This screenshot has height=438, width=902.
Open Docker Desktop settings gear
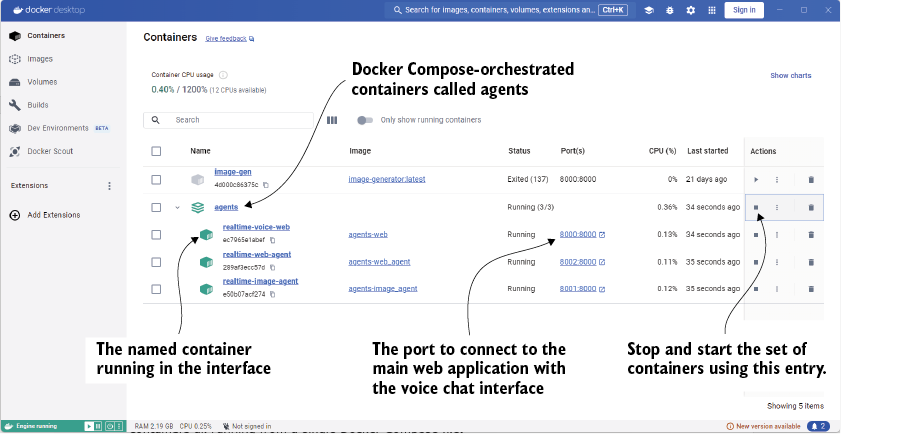691,10
